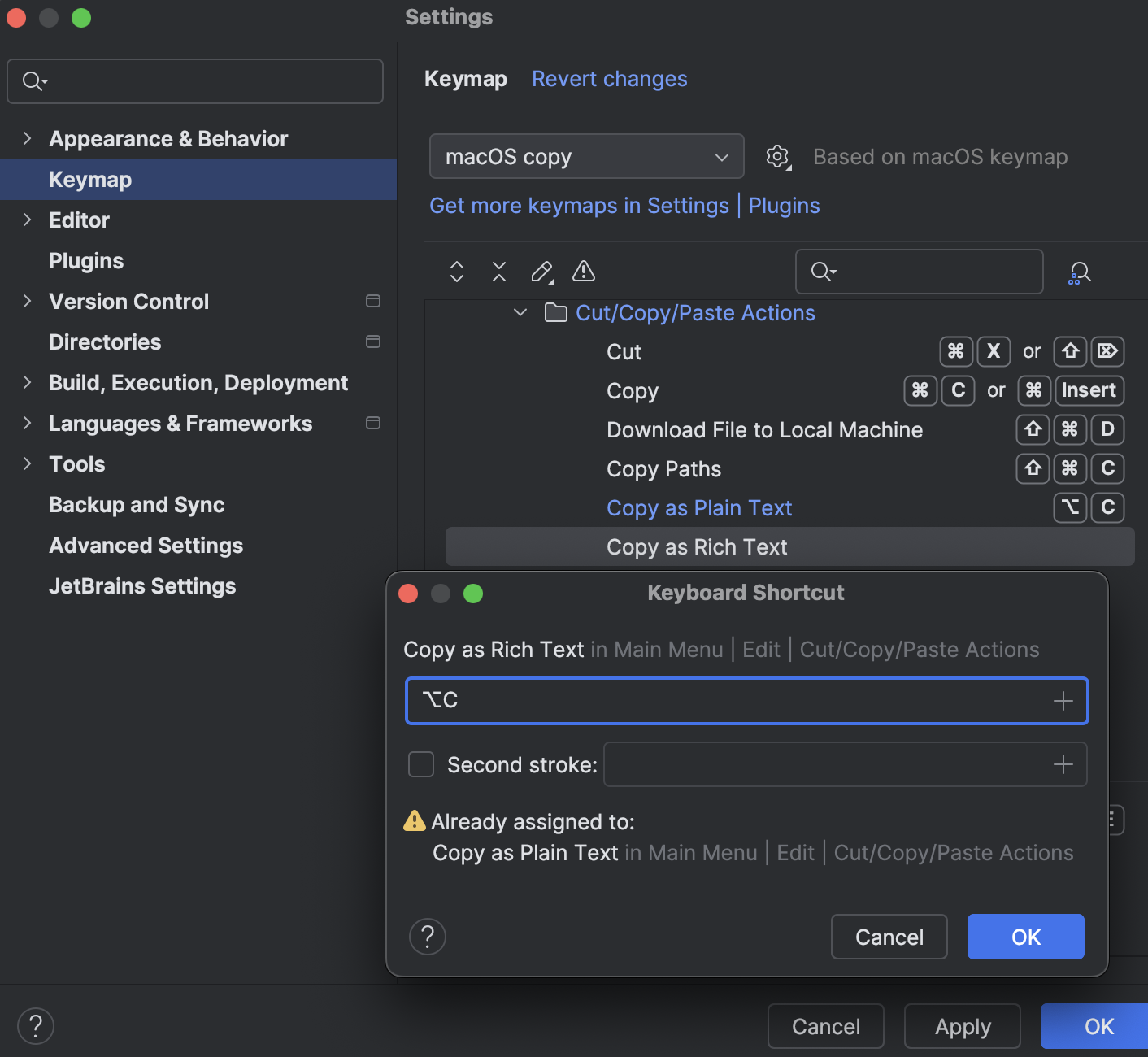The image size is (1148, 1057).
Task: Select Keymap in the settings sidebar
Action: pos(89,180)
